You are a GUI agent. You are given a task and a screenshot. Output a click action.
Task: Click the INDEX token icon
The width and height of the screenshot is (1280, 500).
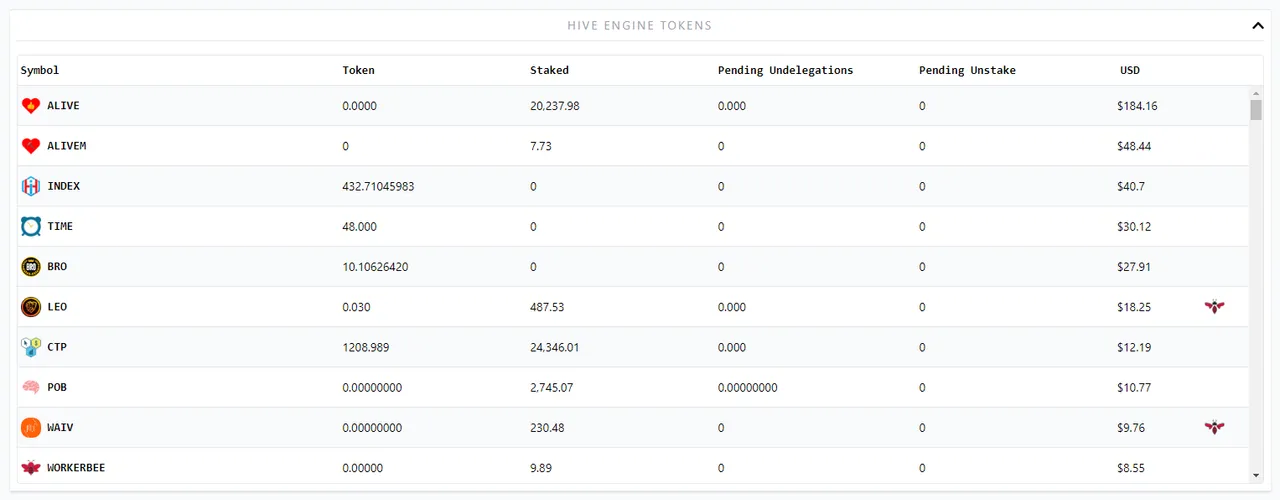tap(31, 186)
